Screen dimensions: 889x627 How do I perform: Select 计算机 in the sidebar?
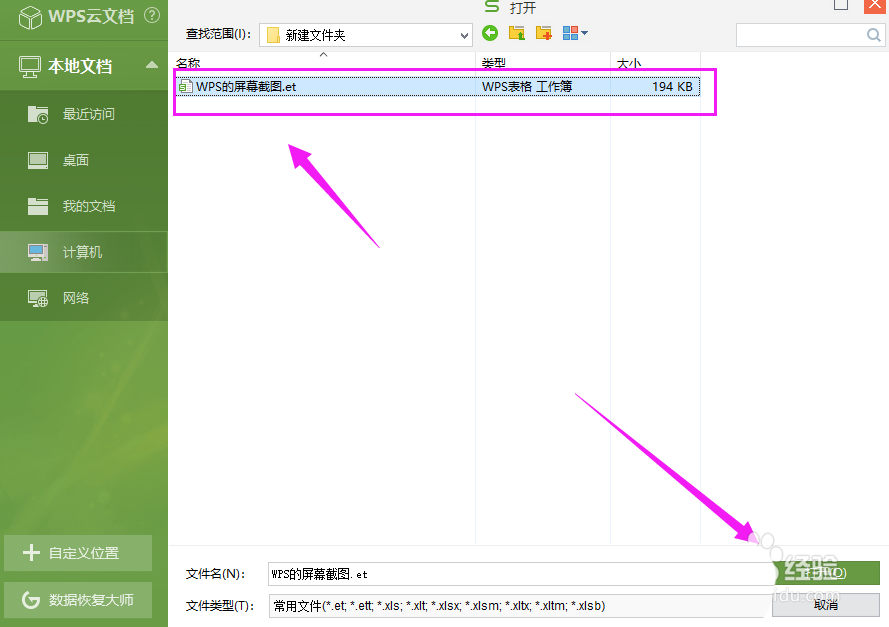click(84, 252)
